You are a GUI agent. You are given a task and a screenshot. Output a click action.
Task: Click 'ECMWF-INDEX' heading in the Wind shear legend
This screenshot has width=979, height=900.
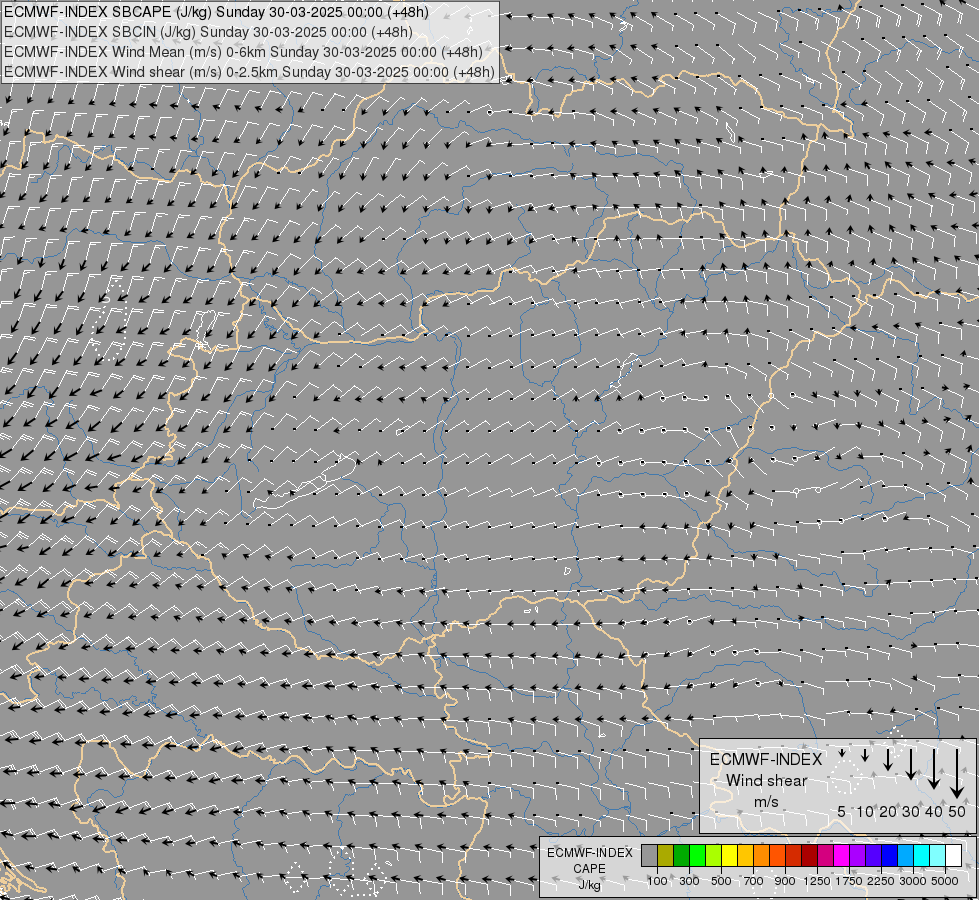click(766, 759)
